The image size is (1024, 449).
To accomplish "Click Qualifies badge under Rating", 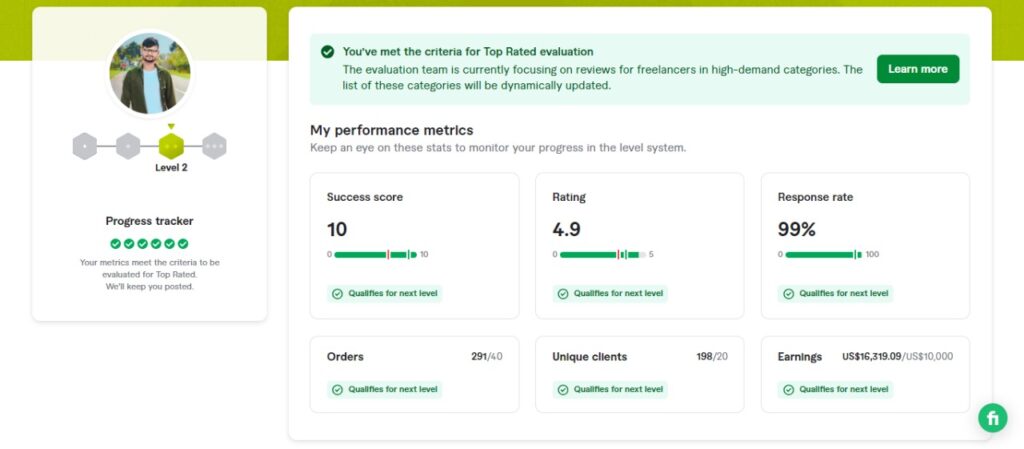I will coord(610,294).
